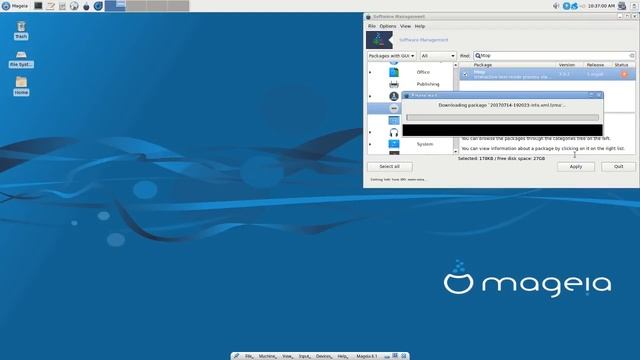Open the Mageia applications menu
The width and height of the screenshot is (640, 360).
point(15,6)
